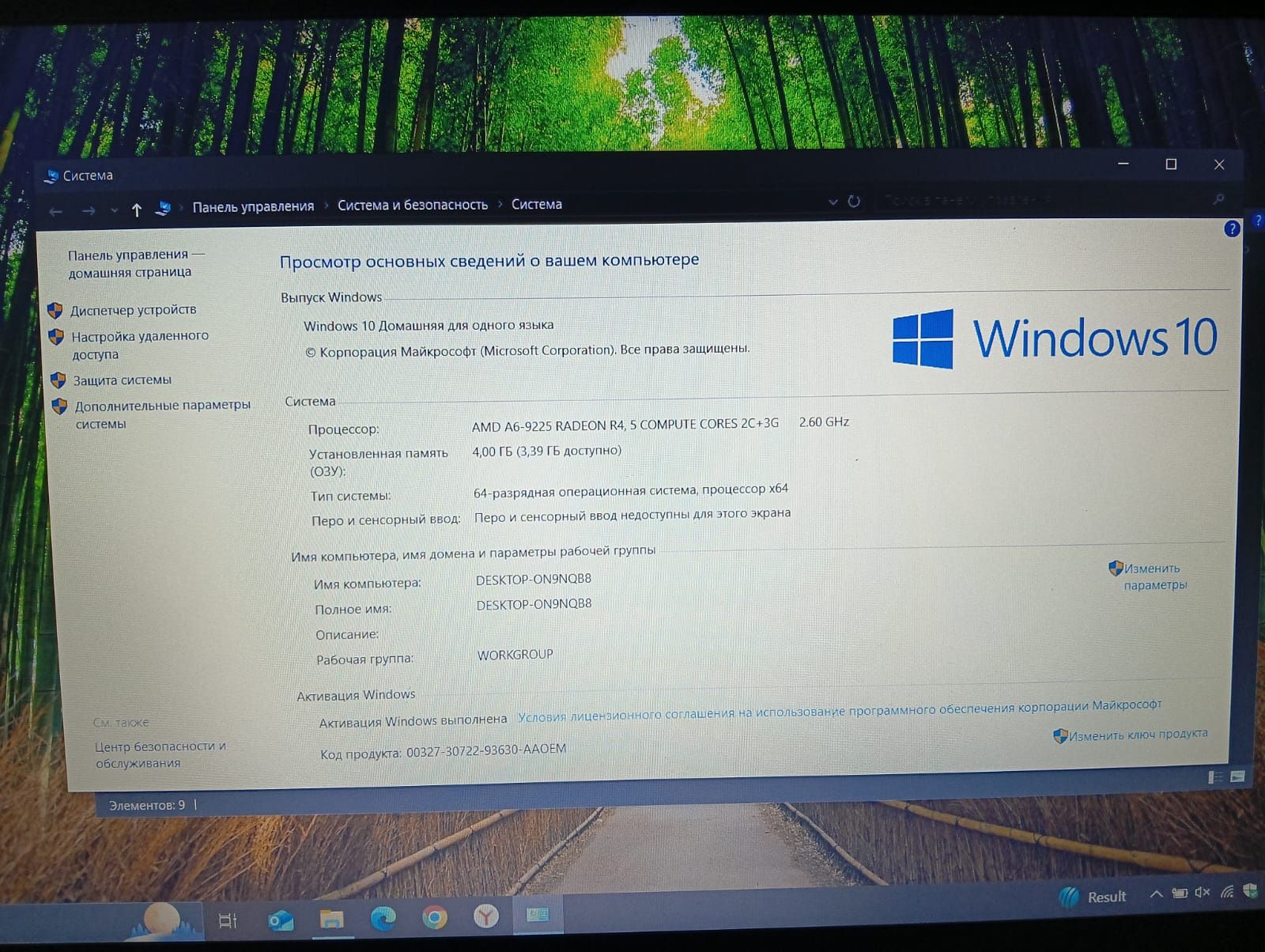Launch Google Chrome from the taskbar
This screenshot has height=952, width=1265.
click(434, 917)
